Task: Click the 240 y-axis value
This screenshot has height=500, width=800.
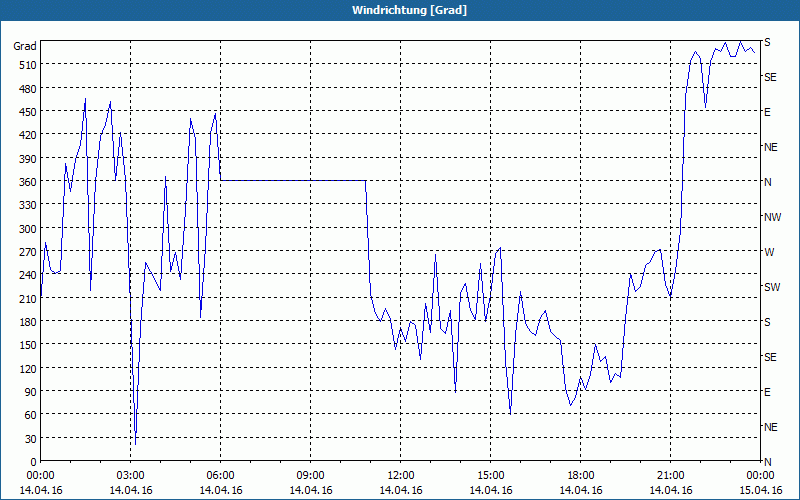Action: [x=29, y=276]
